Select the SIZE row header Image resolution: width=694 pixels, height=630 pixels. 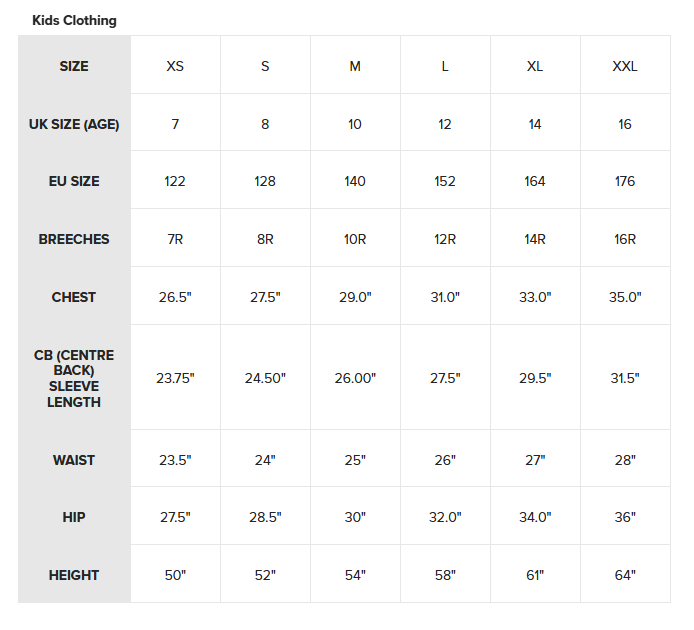click(74, 66)
